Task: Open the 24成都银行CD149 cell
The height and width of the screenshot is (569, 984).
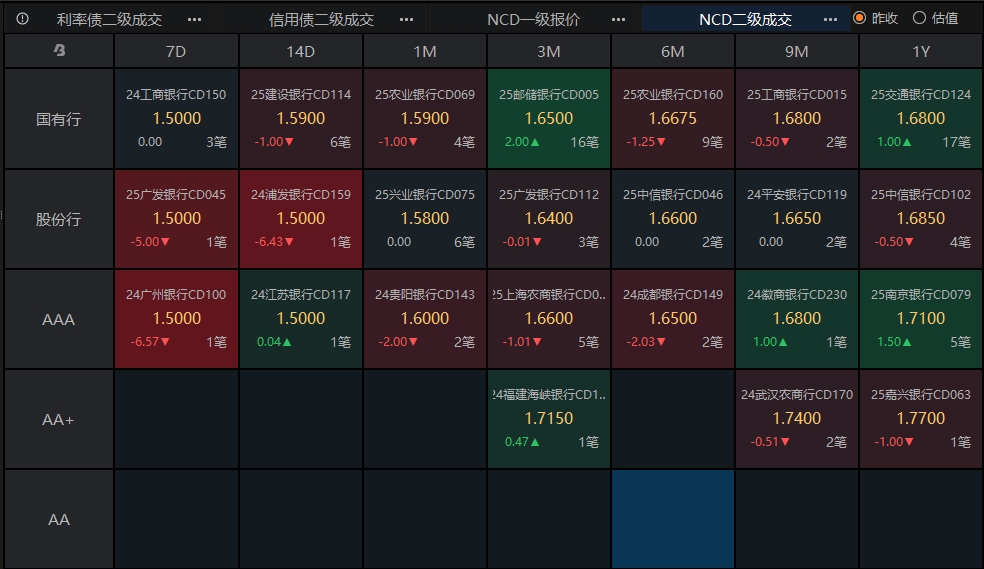Action: [x=673, y=319]
